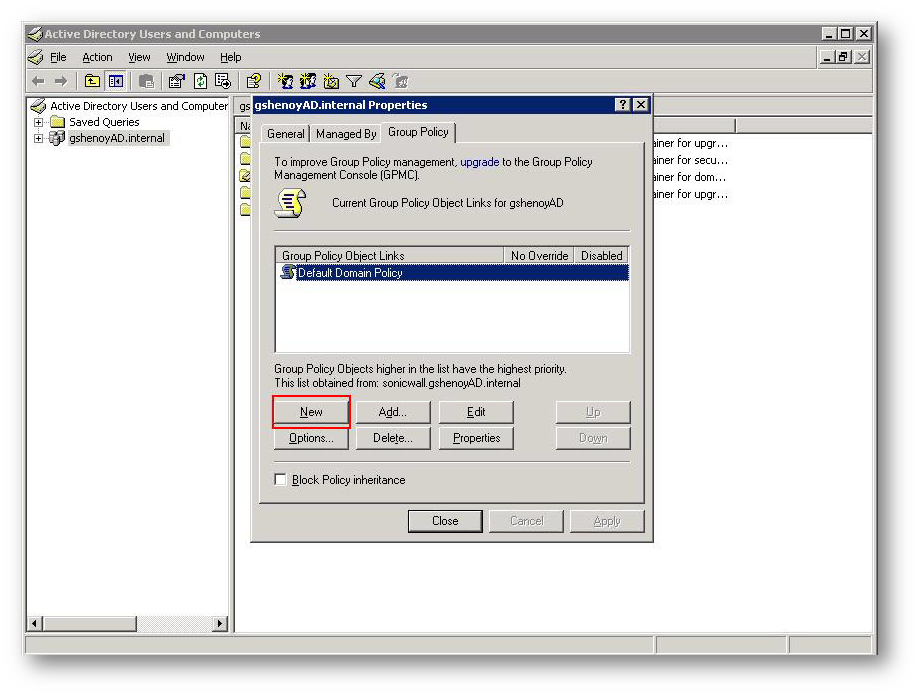Screen dimensions: 920x697
Task: Open the Action menu
Action: tap(97, 58)
